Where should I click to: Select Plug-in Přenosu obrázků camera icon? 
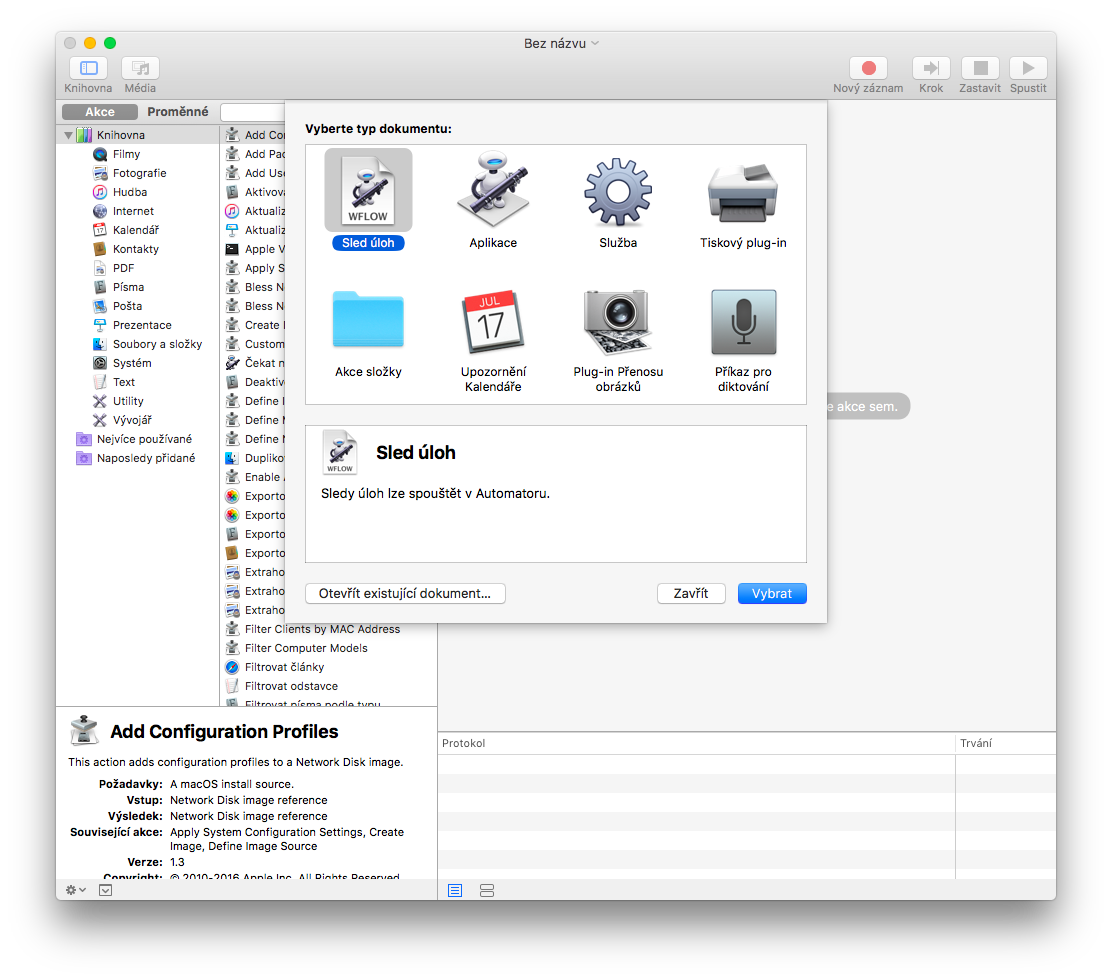[x=618, y=321]
